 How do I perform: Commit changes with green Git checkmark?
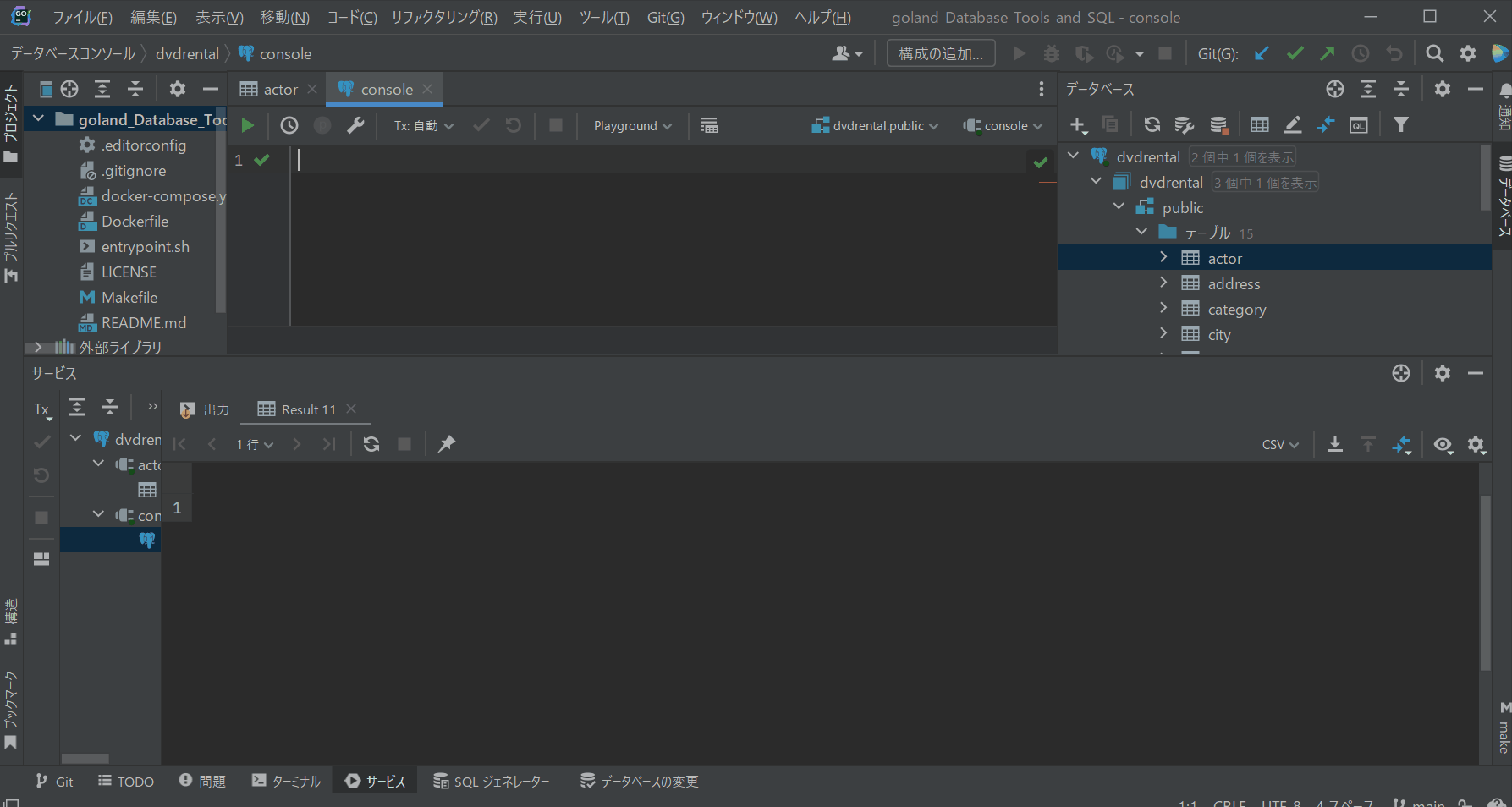pos(1295,53)
